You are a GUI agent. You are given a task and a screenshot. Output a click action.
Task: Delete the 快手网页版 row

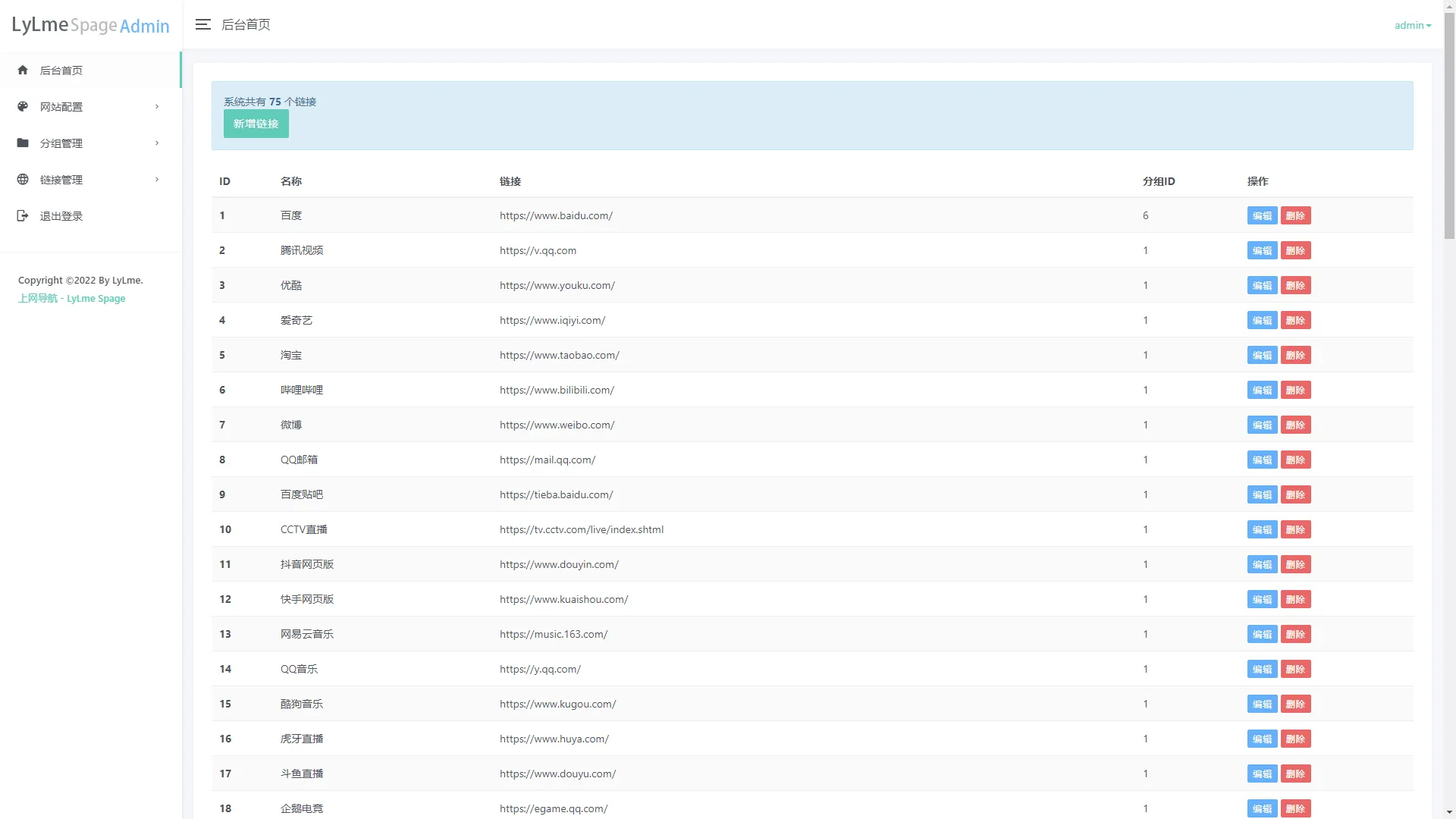(1295, 599)
